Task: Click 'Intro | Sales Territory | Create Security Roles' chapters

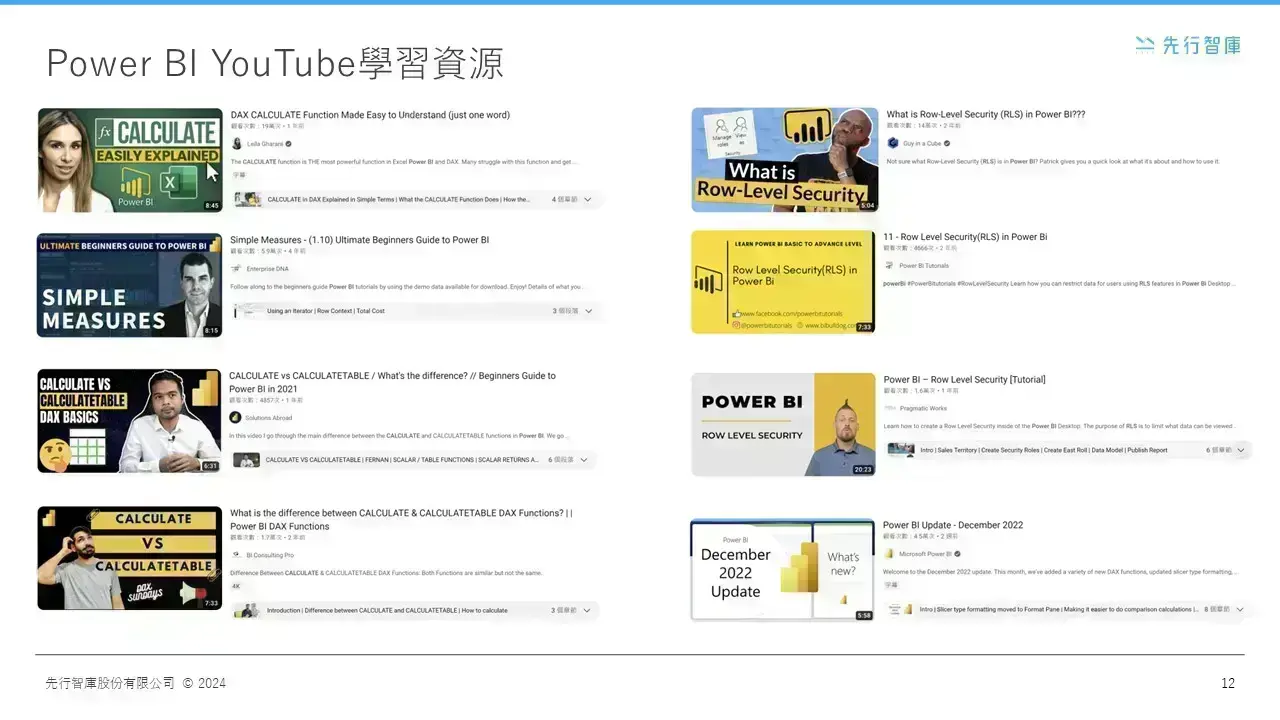Action: point(1043,450)
